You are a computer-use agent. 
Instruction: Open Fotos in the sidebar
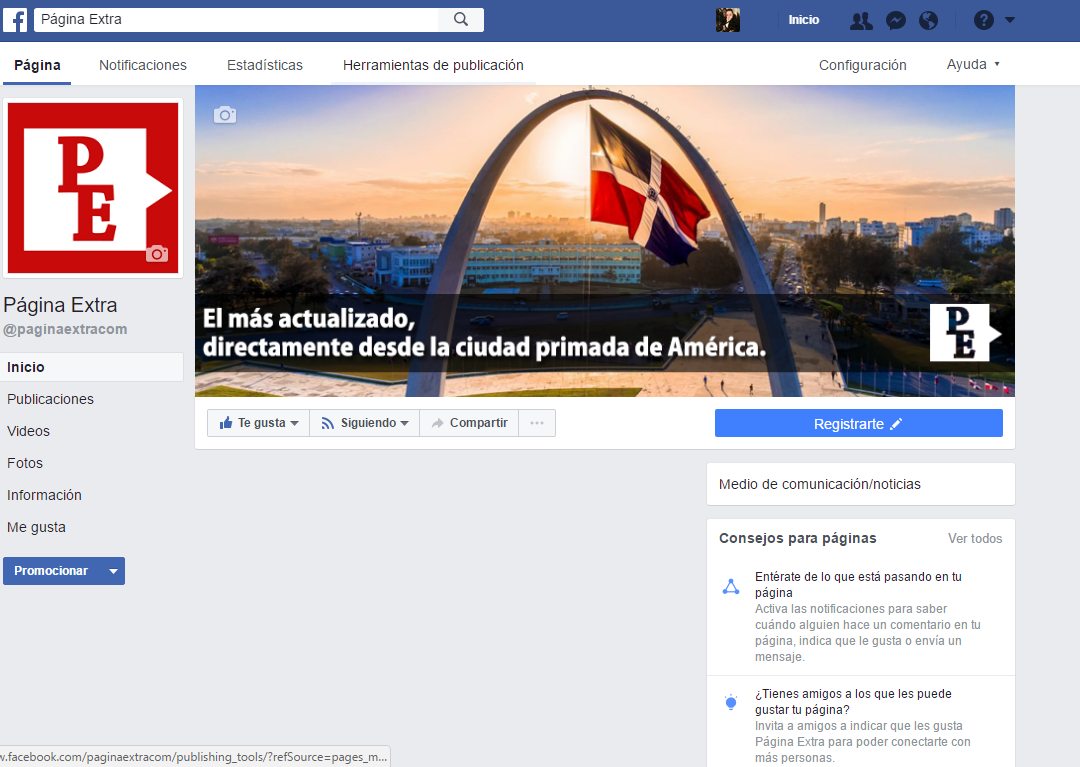click(x=25, y=463)
